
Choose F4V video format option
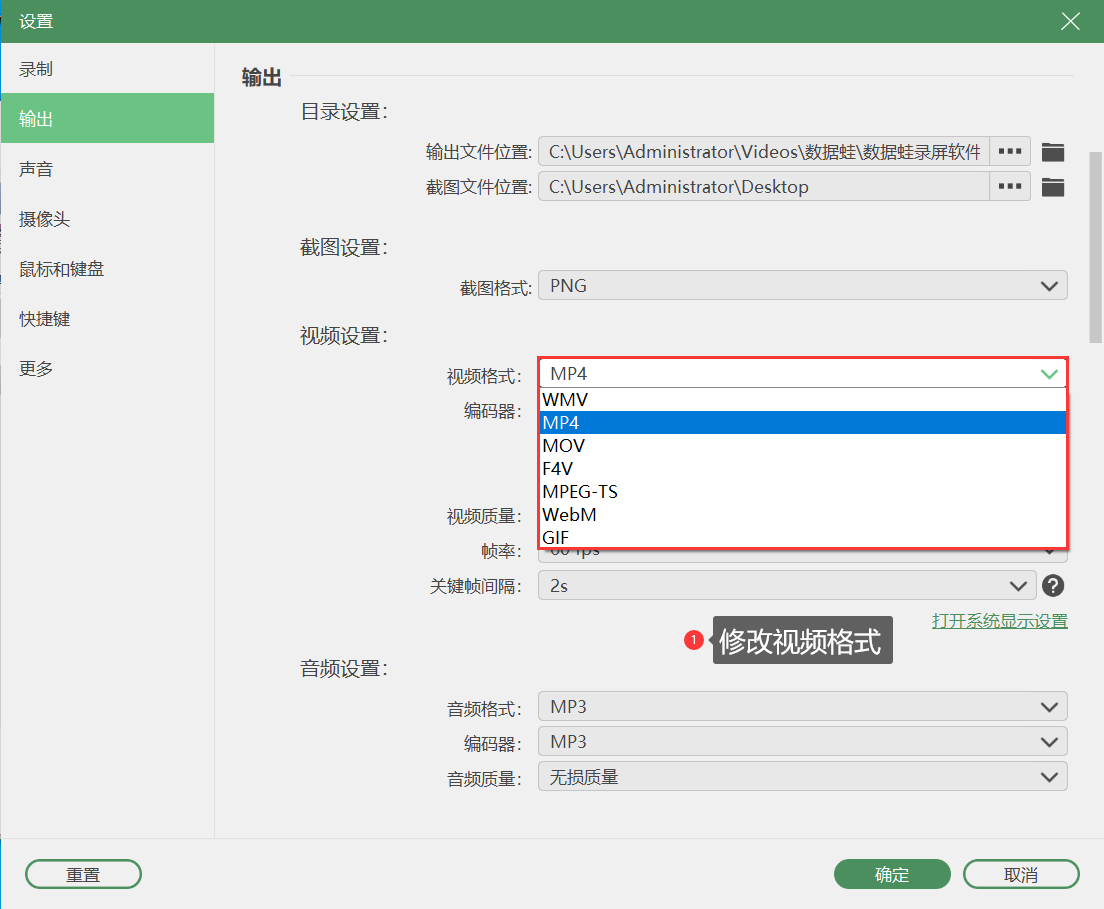(803, 468)
